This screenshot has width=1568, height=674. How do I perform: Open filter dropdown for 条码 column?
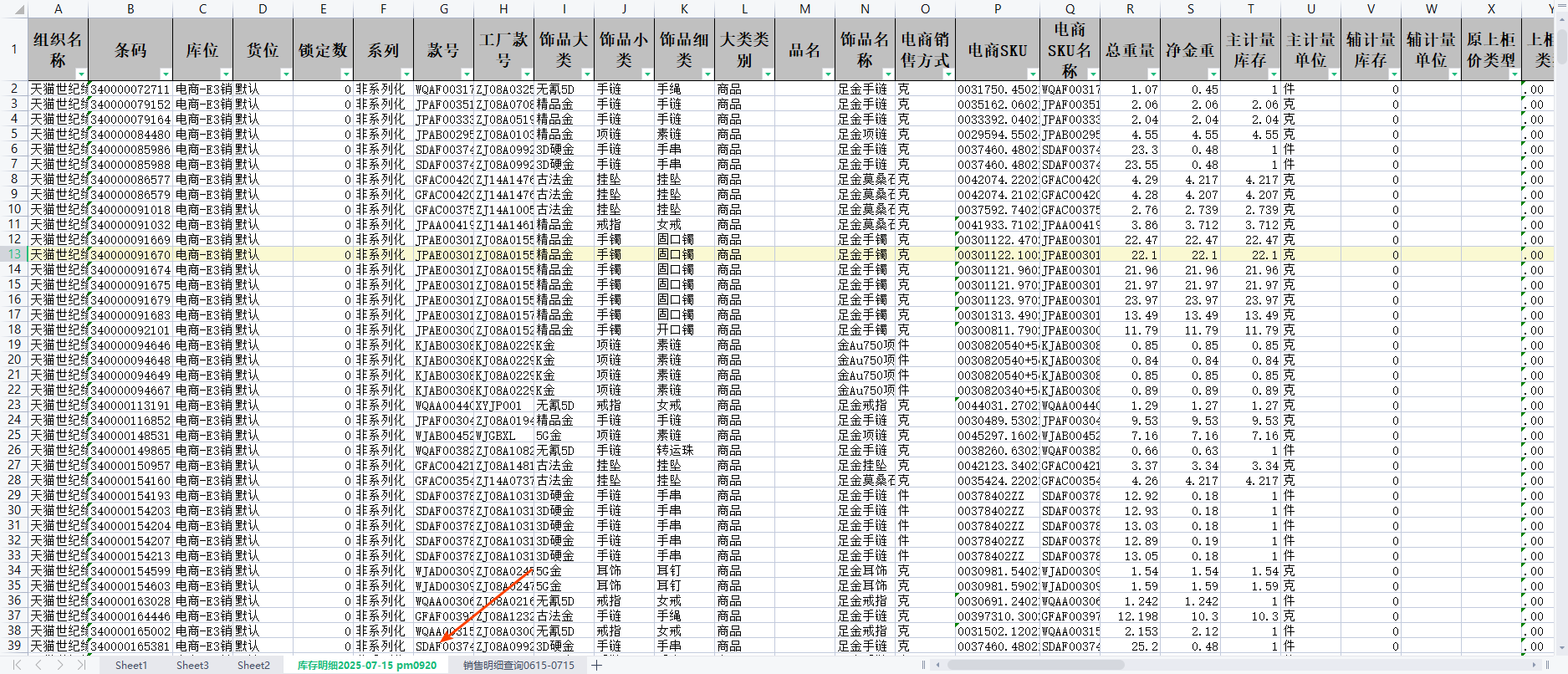pyautogui.click(x=165, y=74)
